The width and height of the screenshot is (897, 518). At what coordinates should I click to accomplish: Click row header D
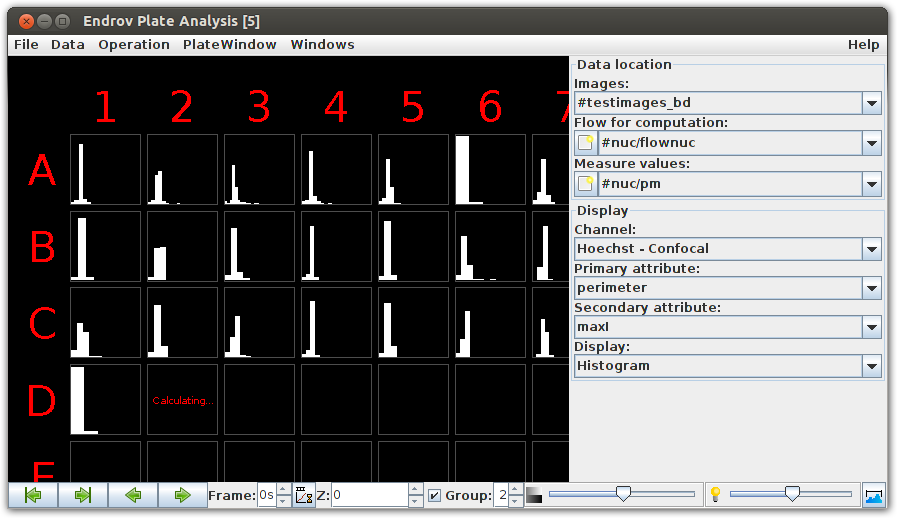pos(42,400)
